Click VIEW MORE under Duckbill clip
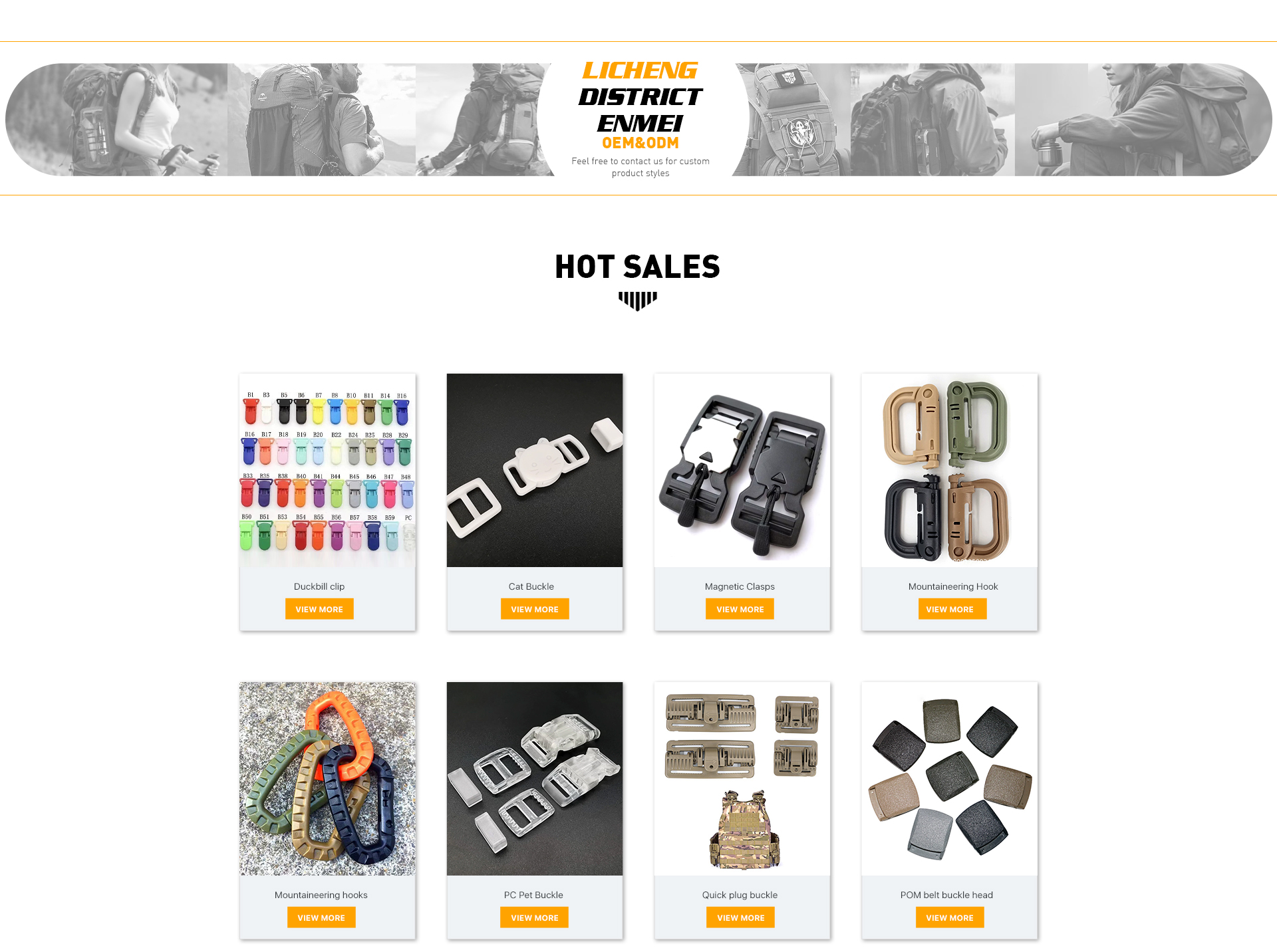Screen dimensions: 1277x952 [x=319, y=609]
